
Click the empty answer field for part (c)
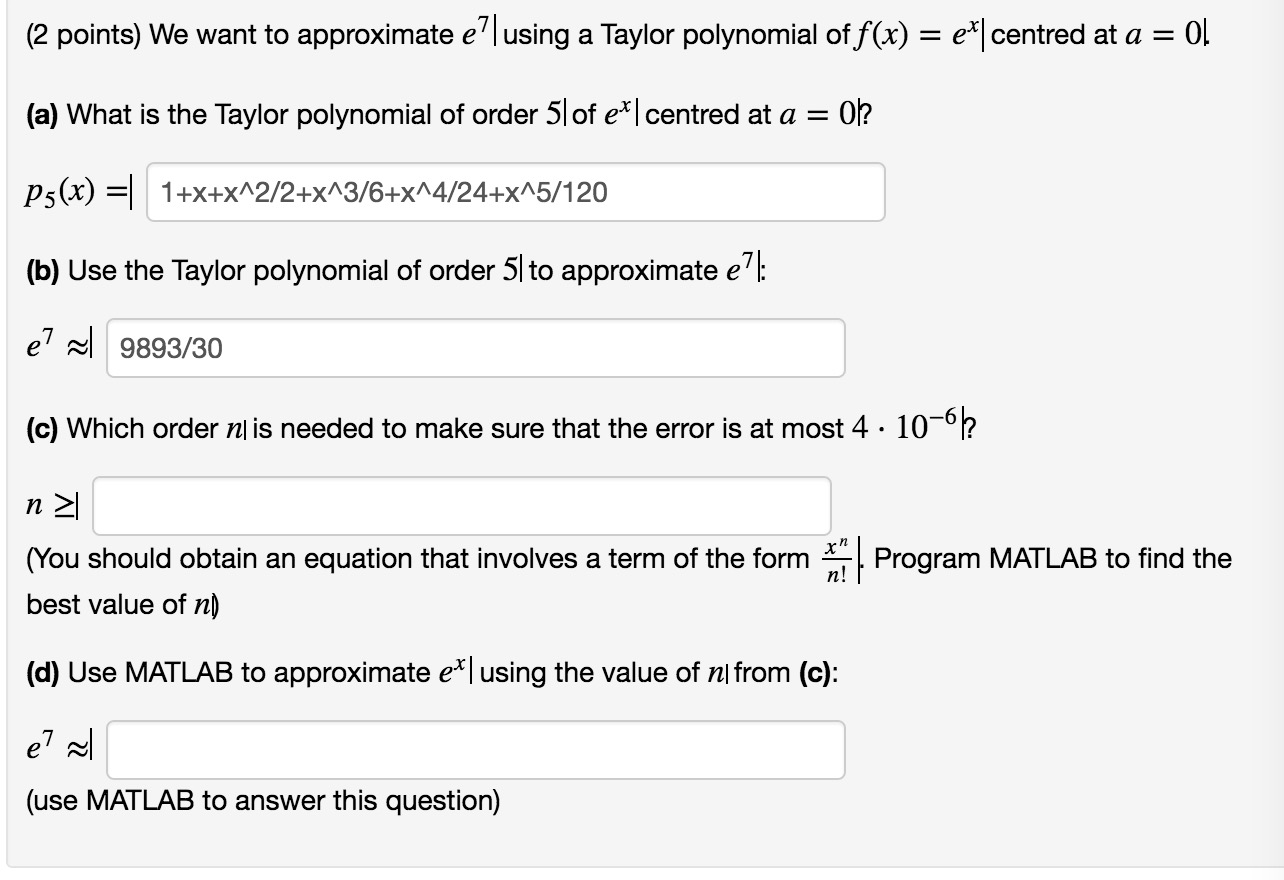(460, 505)
